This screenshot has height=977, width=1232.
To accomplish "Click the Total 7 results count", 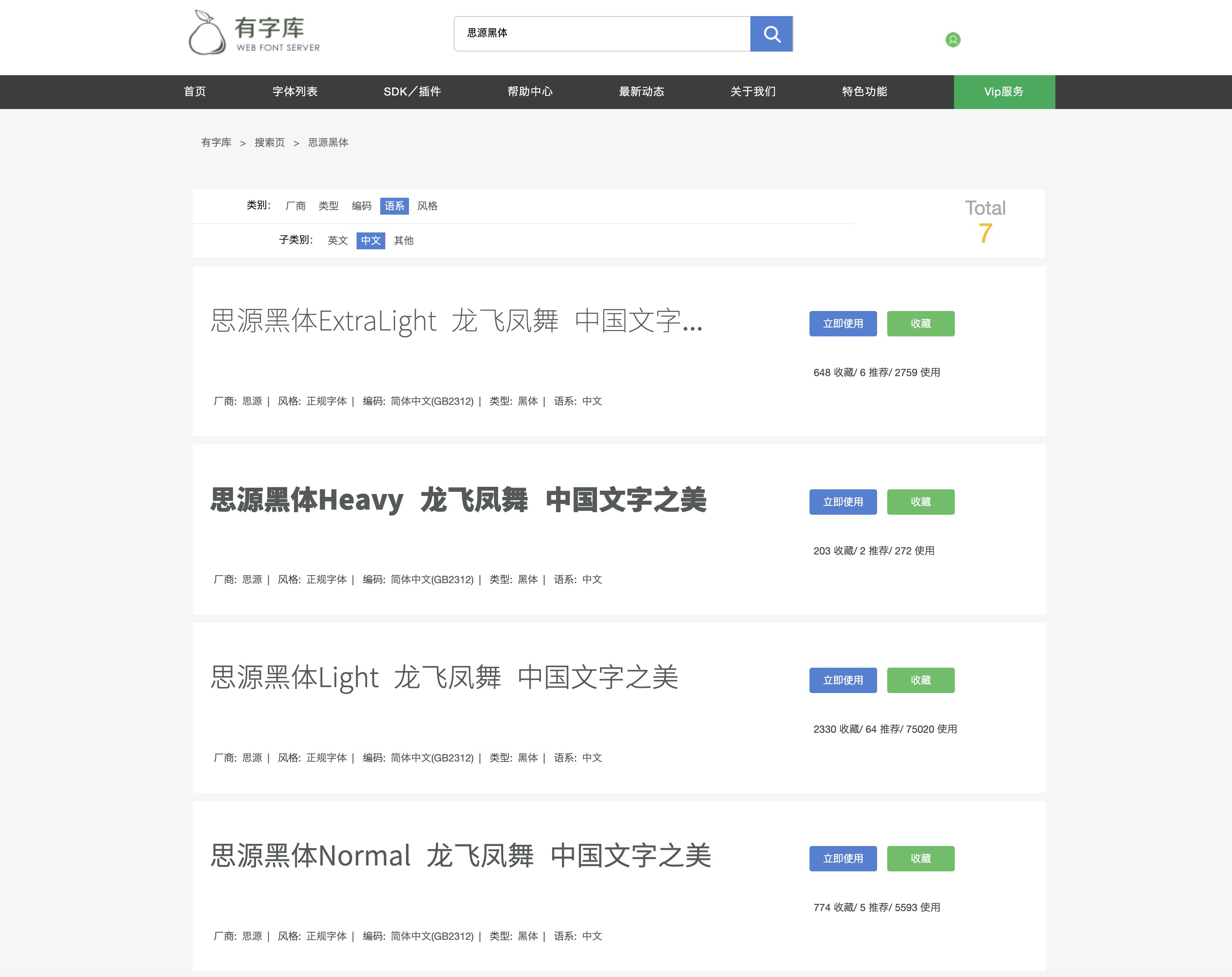I will click(x=985, y=222).
